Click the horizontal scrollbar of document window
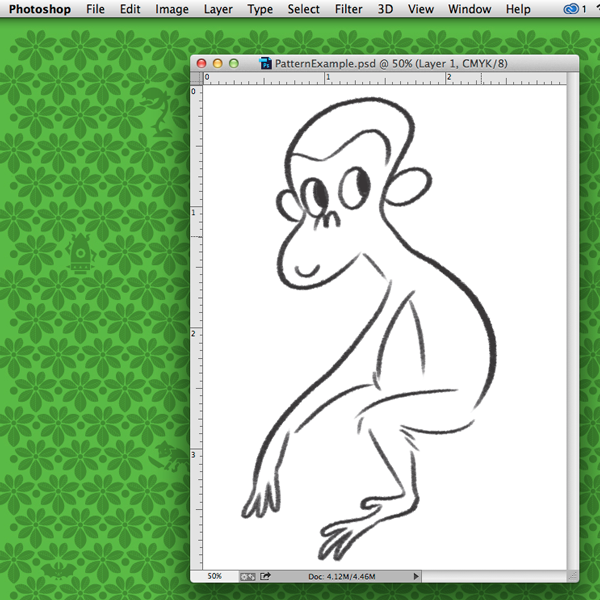600x600 pixels. click(494, 576)
